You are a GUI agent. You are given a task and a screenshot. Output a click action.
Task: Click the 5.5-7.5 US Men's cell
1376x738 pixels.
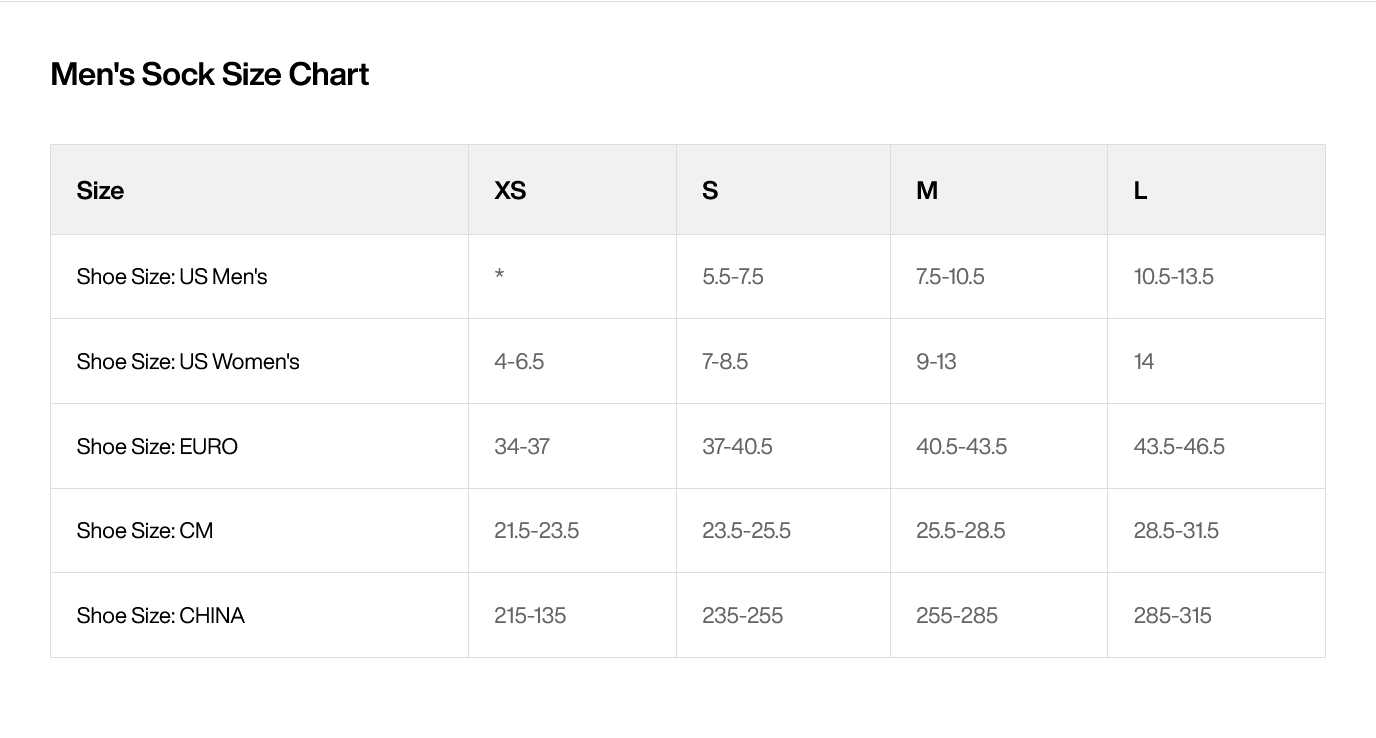[x=733, y=276]
